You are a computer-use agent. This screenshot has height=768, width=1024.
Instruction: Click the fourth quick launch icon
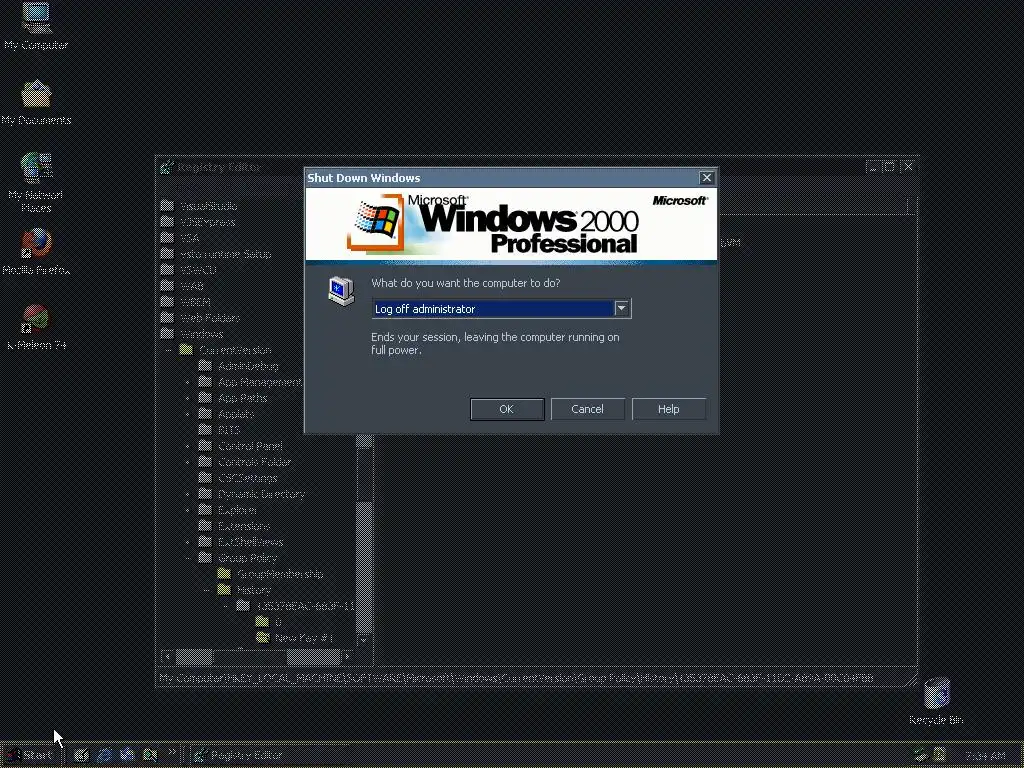[150, 755]
